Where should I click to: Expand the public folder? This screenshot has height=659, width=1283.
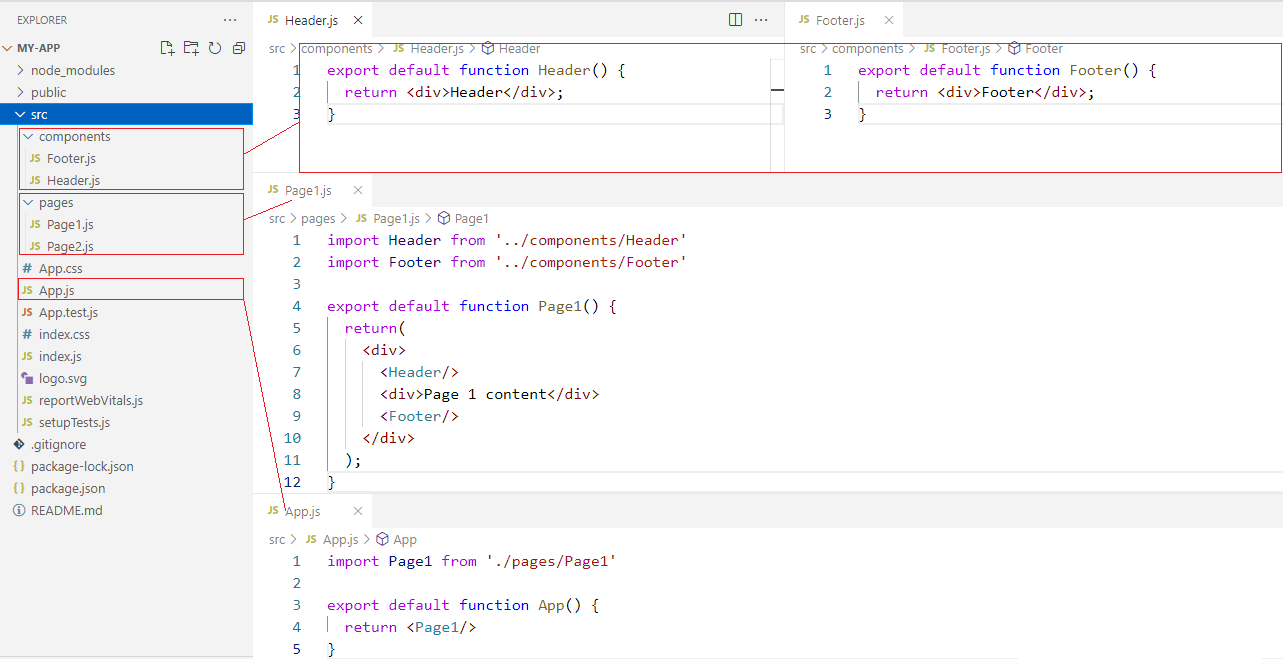click(48, 93)
